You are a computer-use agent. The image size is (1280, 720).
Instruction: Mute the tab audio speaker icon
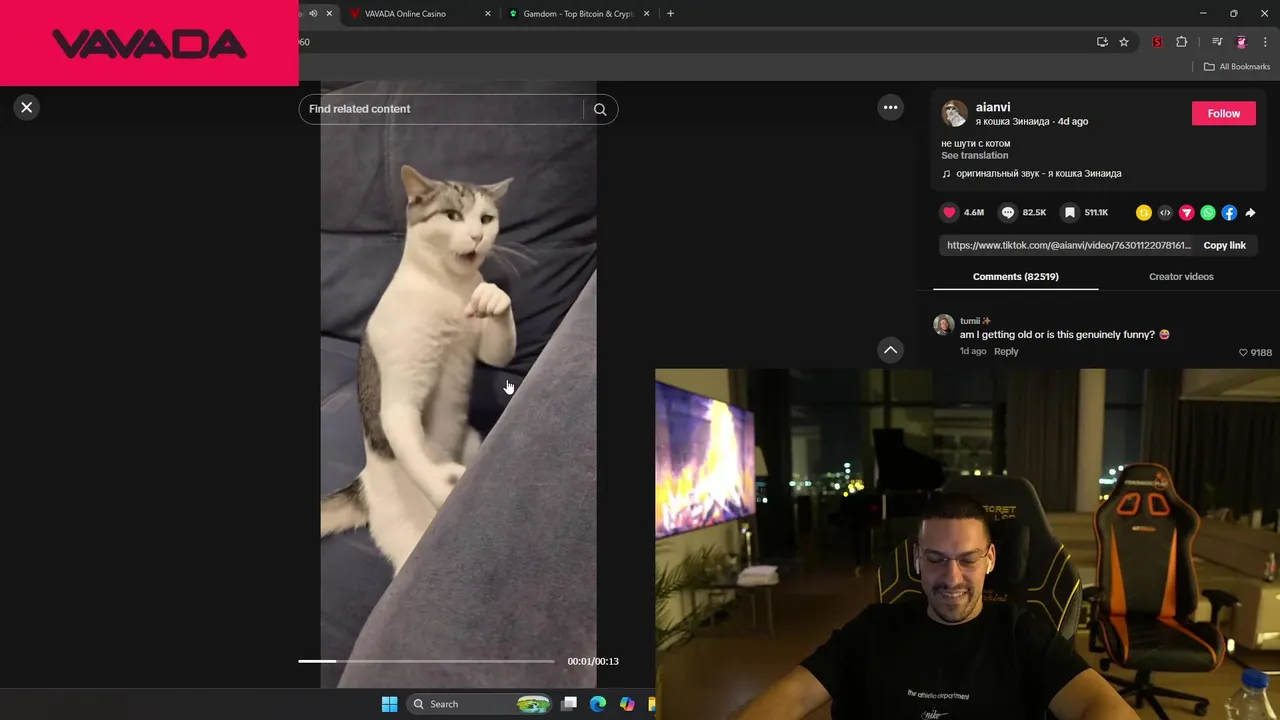click(x=313, y=14)
